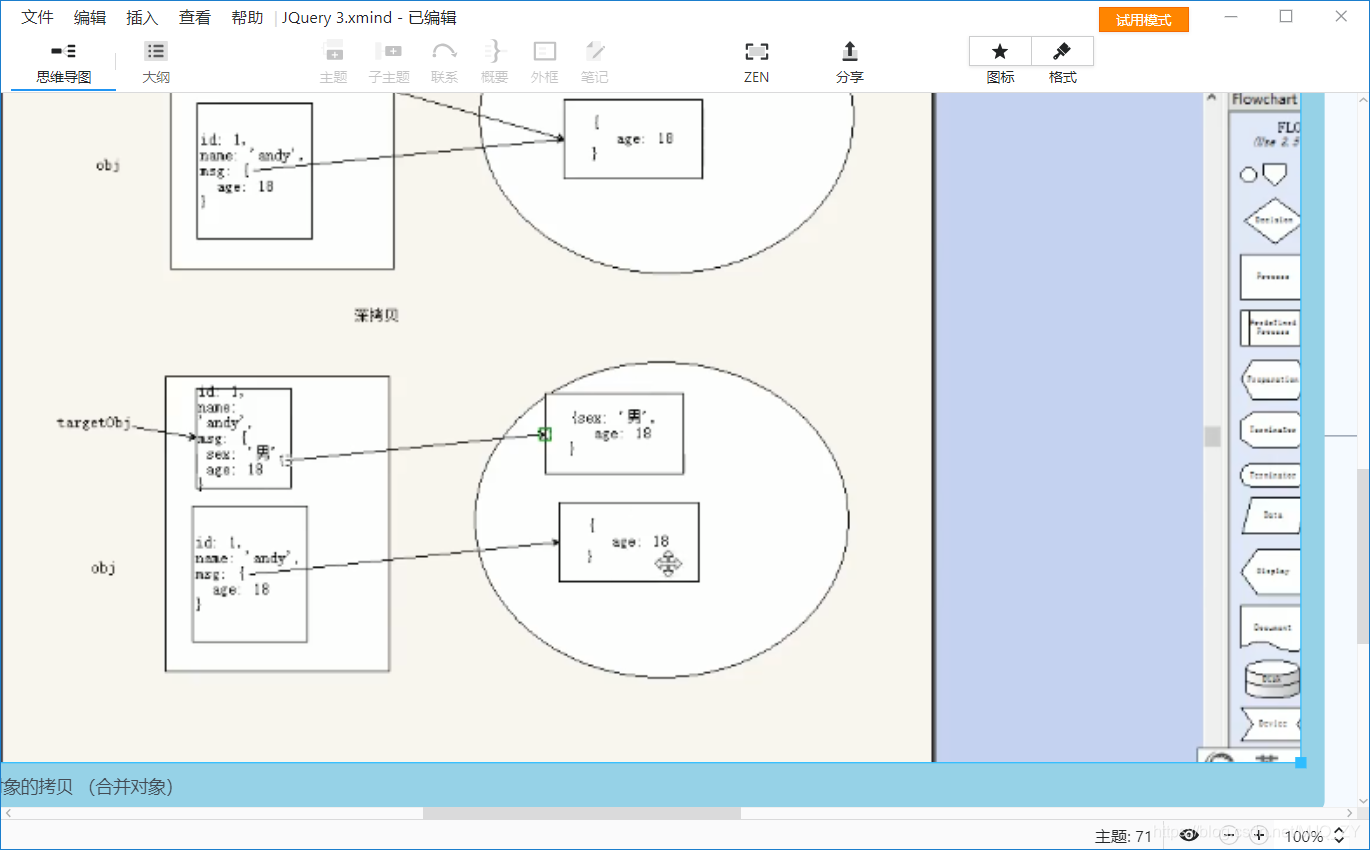Open the 插入 menu

tap(142, 18)
